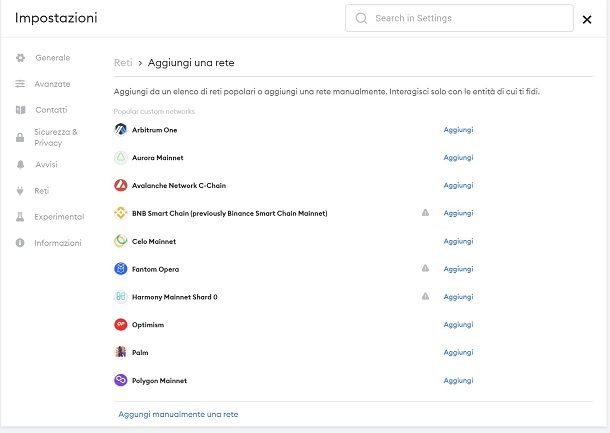Click the warning icon beside BNB Smart Chain
The height and width of the screenshot is (433, 610).
426,213
